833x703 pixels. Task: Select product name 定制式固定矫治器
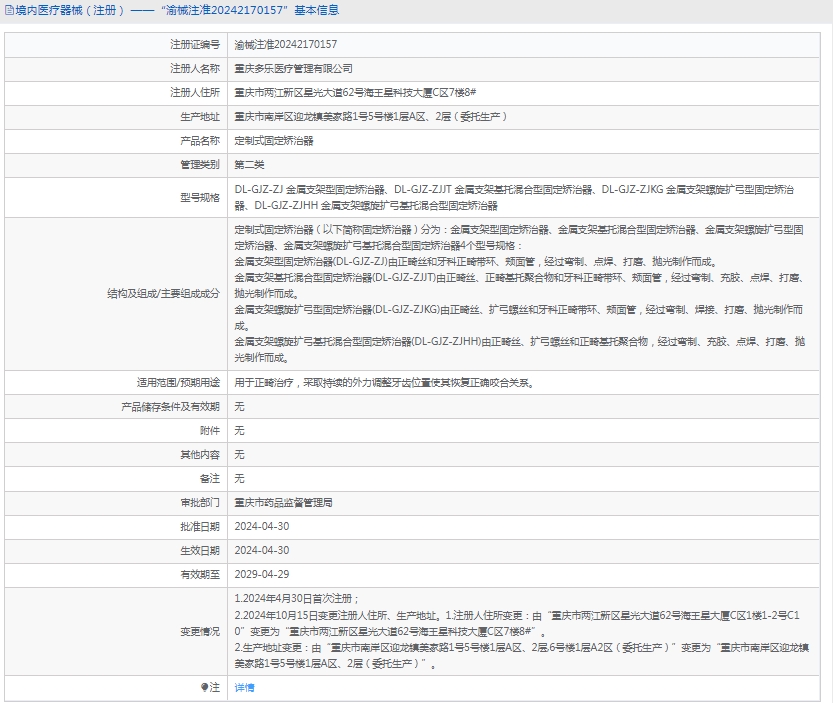pos(273,141)
